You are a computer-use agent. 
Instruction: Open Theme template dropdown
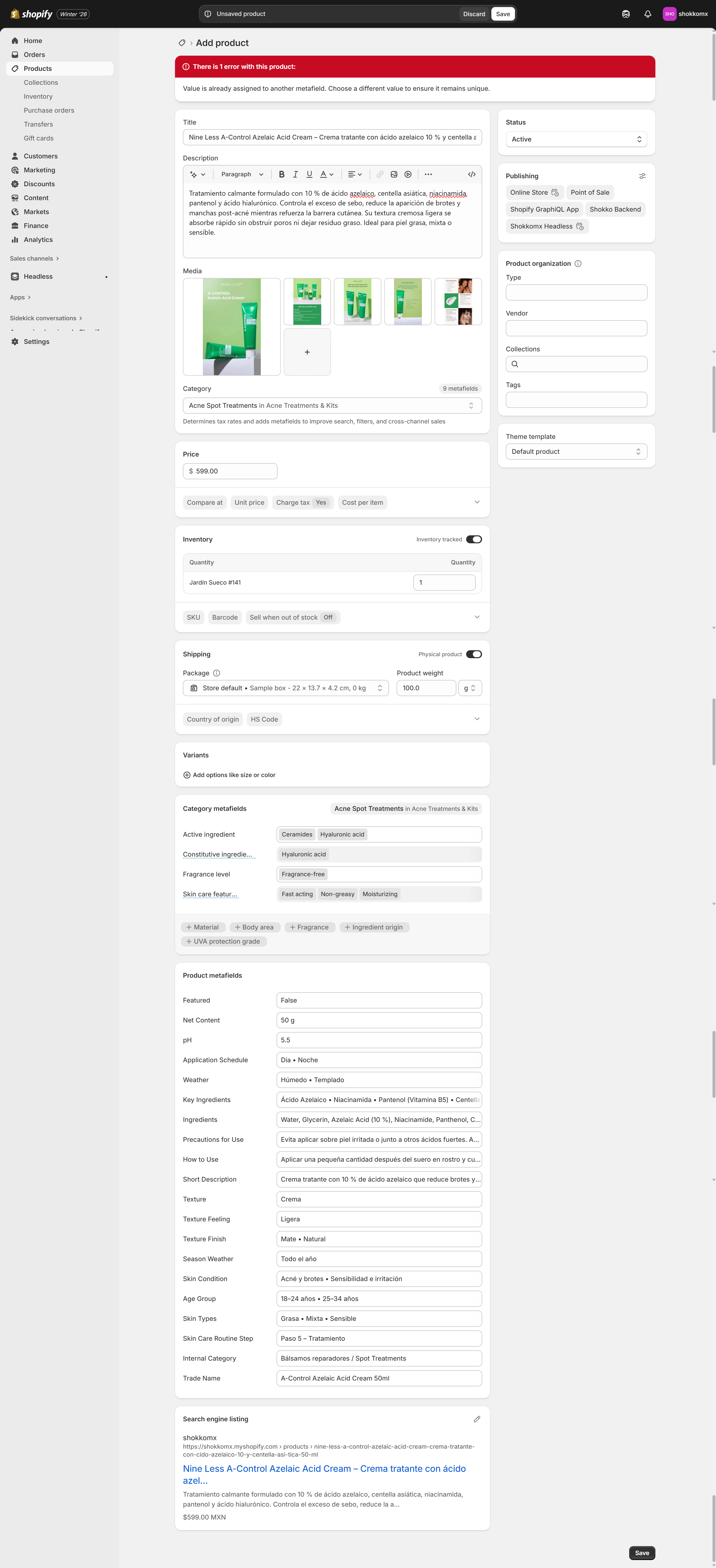pos(576,452)
